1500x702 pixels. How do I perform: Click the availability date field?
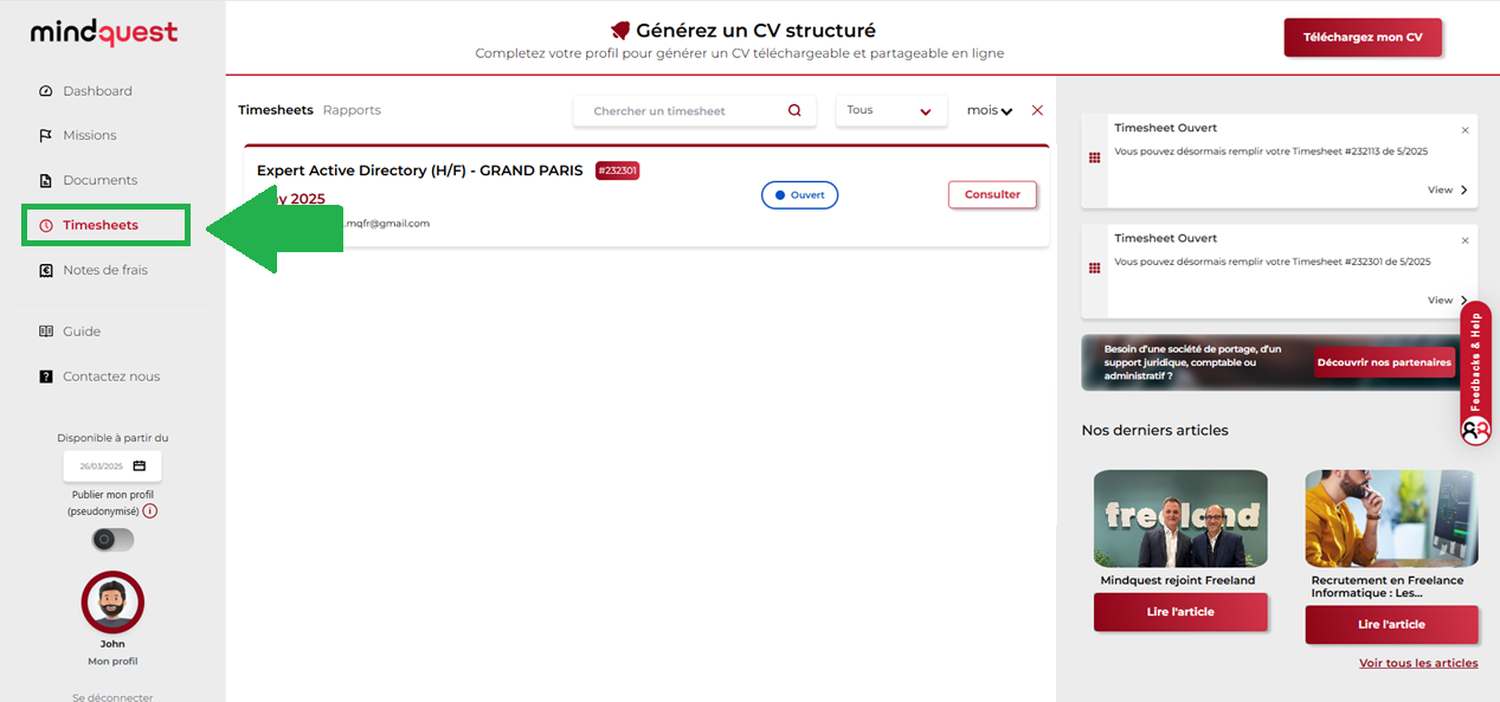(x=112, y=466)
